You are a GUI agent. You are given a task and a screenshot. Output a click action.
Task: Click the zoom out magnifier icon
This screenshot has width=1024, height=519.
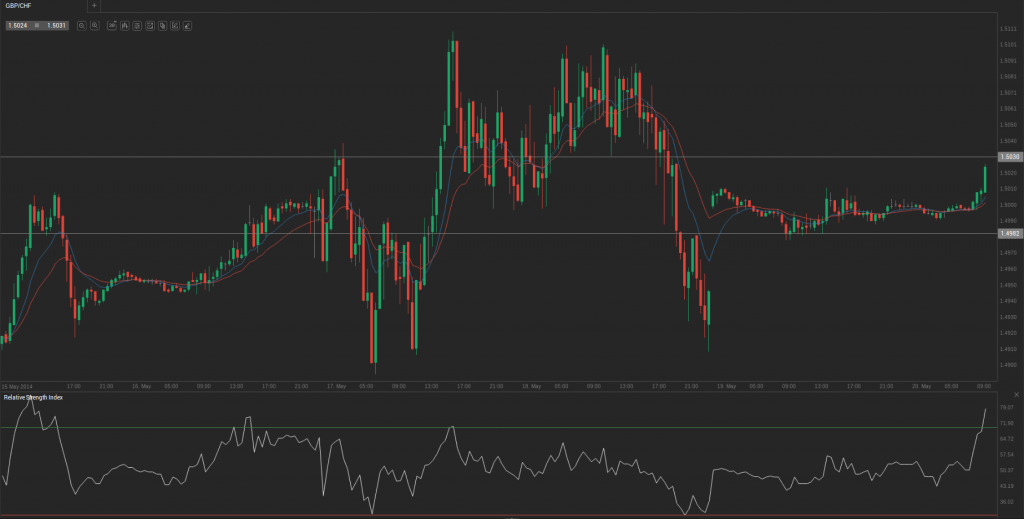(x=82, y=24)
